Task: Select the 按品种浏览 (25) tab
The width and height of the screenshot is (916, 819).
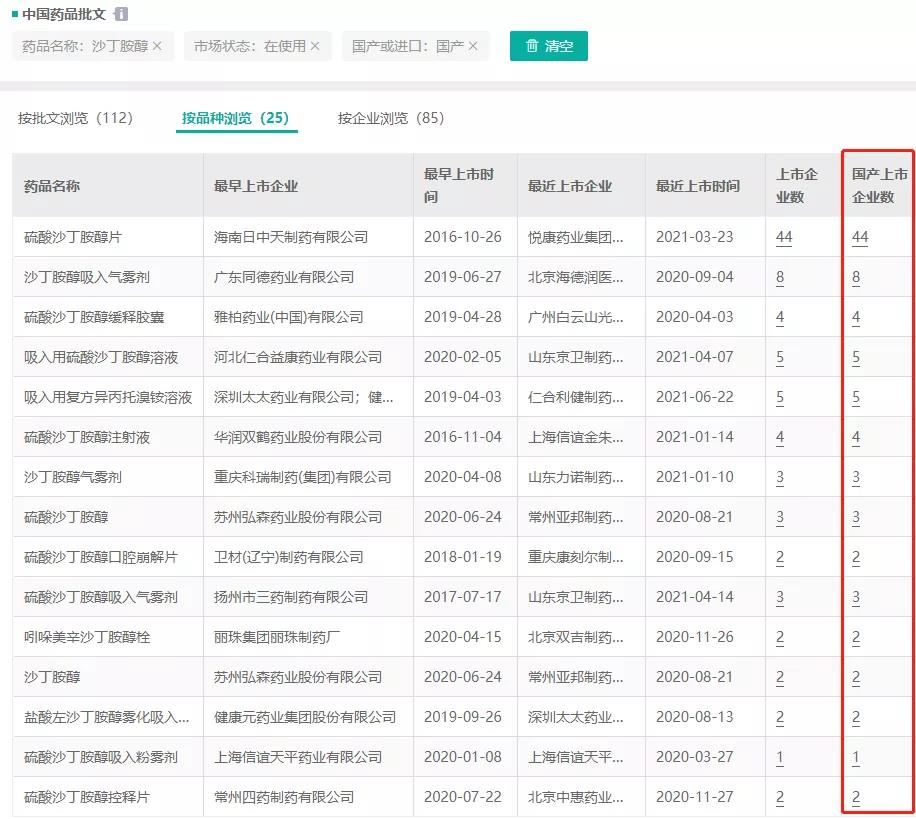Action: [235, 118]
